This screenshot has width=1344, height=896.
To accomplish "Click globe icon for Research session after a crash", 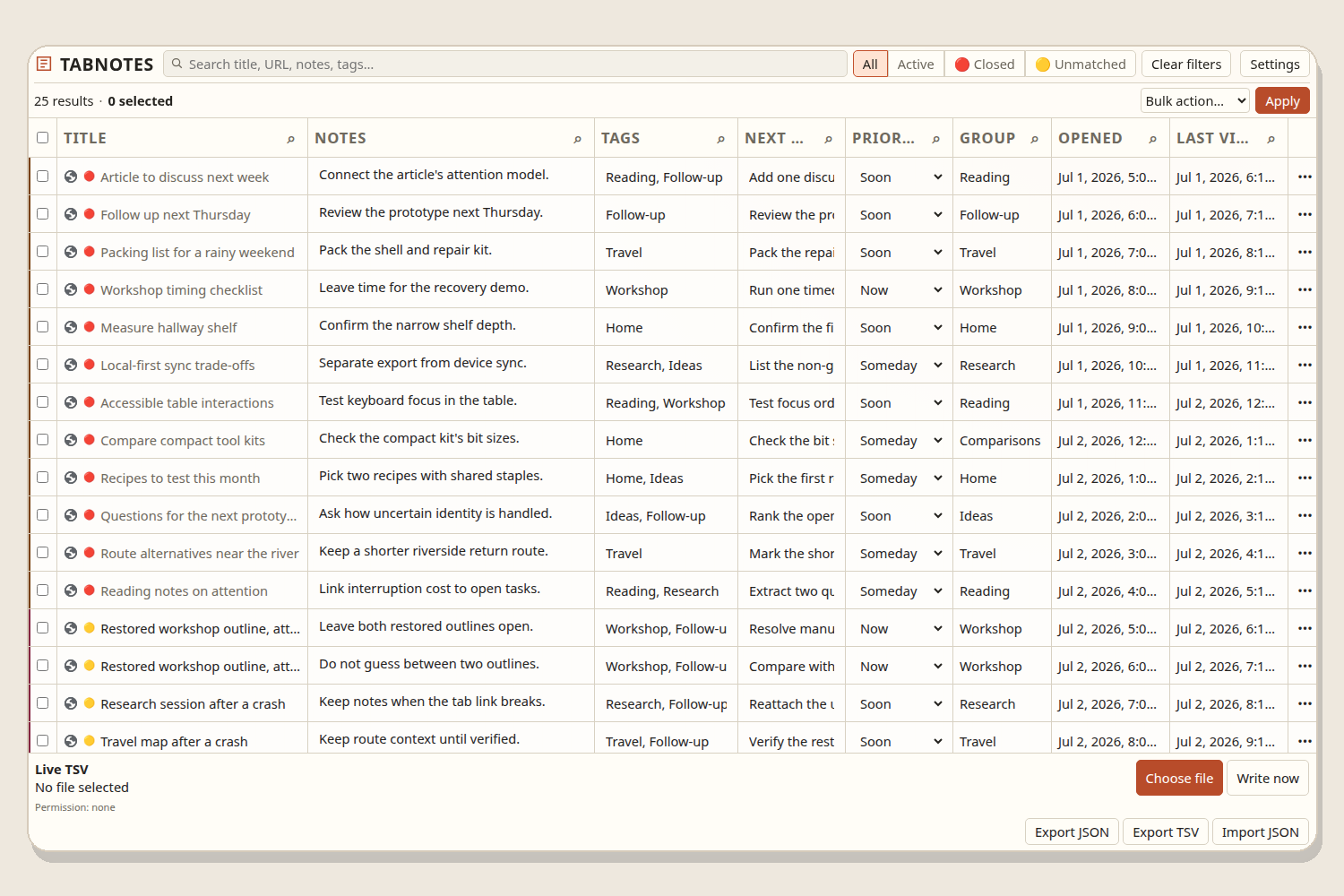I will pos(71,703).
